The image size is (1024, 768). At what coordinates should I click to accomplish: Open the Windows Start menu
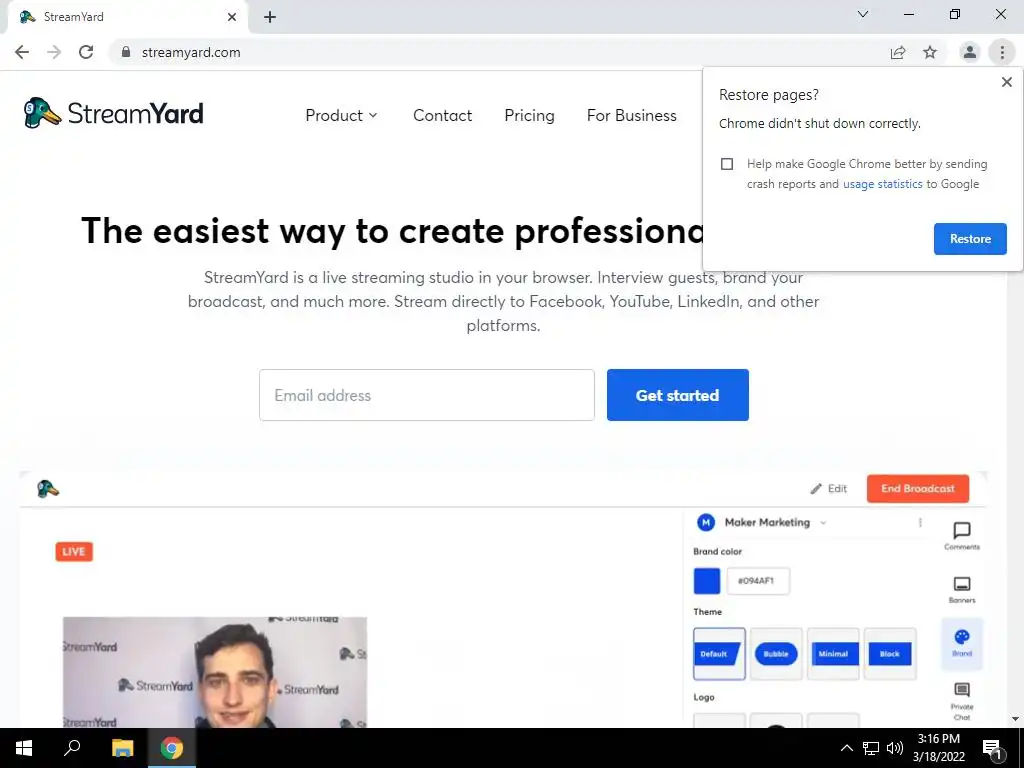pos(24,748)
